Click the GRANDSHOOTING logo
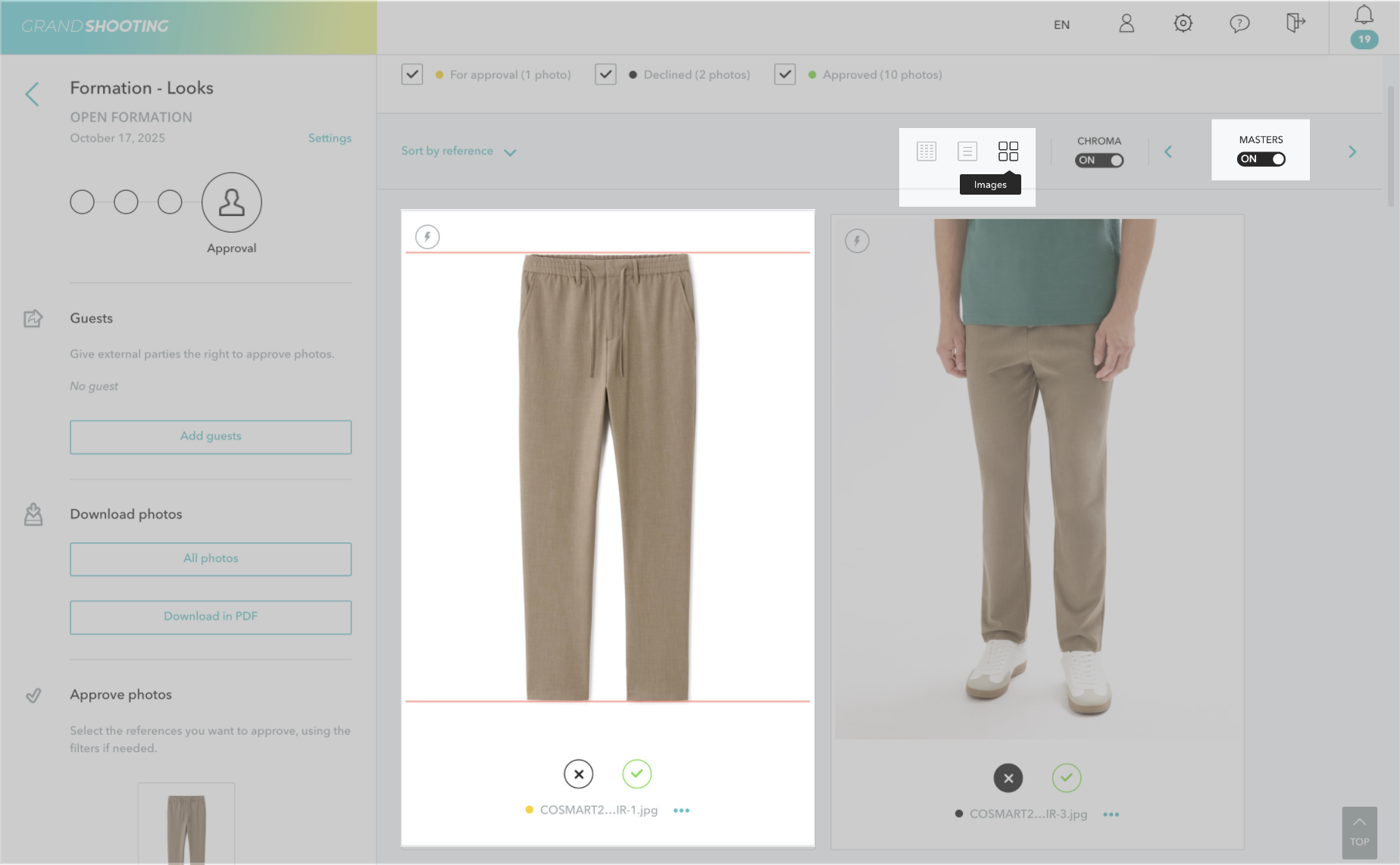The image size is (1400, 865). coord(95,27)
